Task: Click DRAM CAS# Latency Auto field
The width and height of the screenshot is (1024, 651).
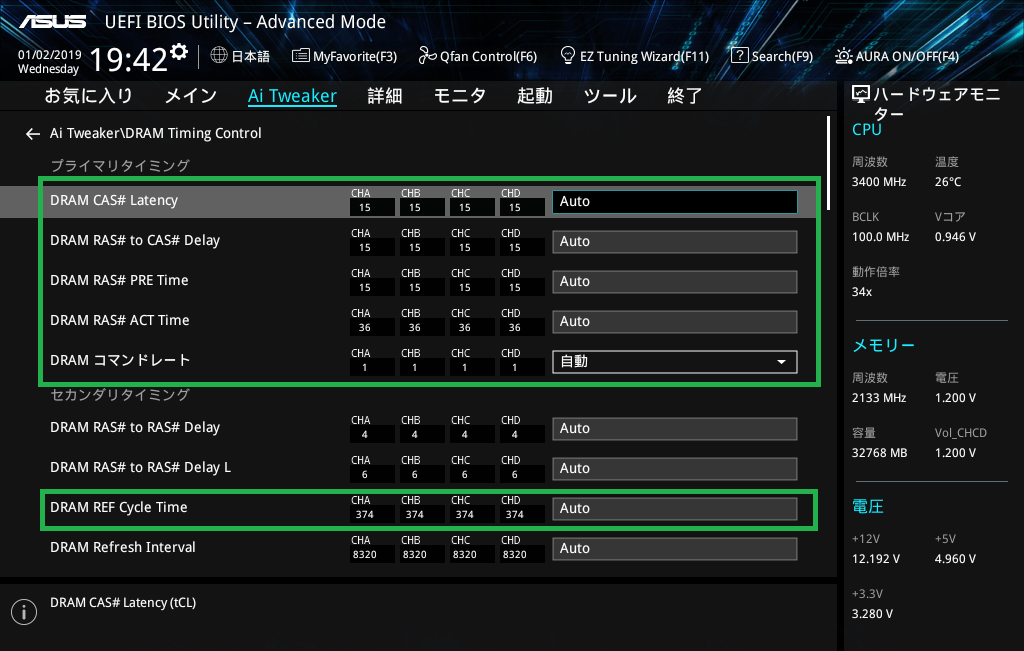Action: click(x=675, y=202)
